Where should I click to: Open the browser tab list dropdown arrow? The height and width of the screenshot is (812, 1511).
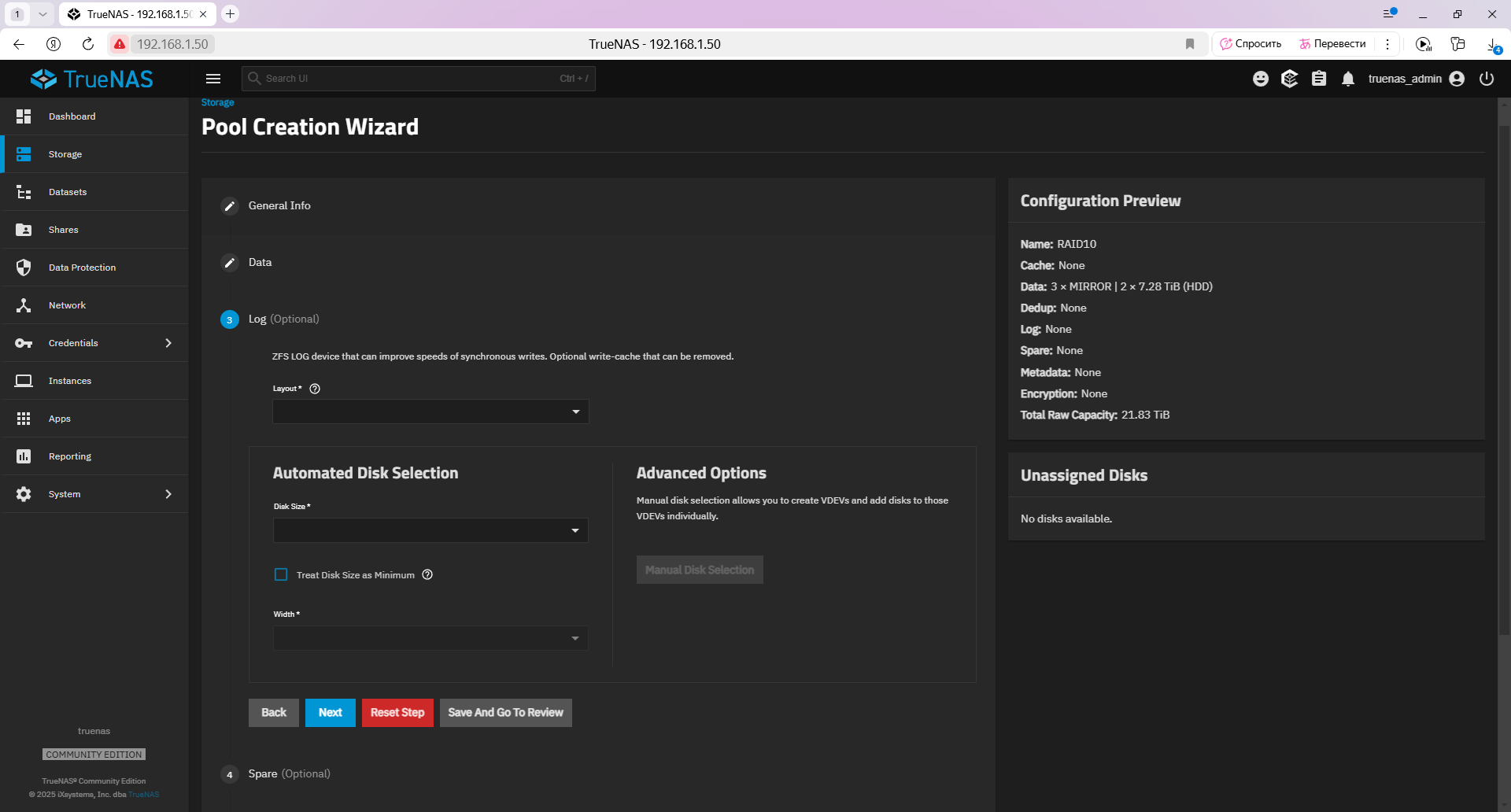coord(42,14)
